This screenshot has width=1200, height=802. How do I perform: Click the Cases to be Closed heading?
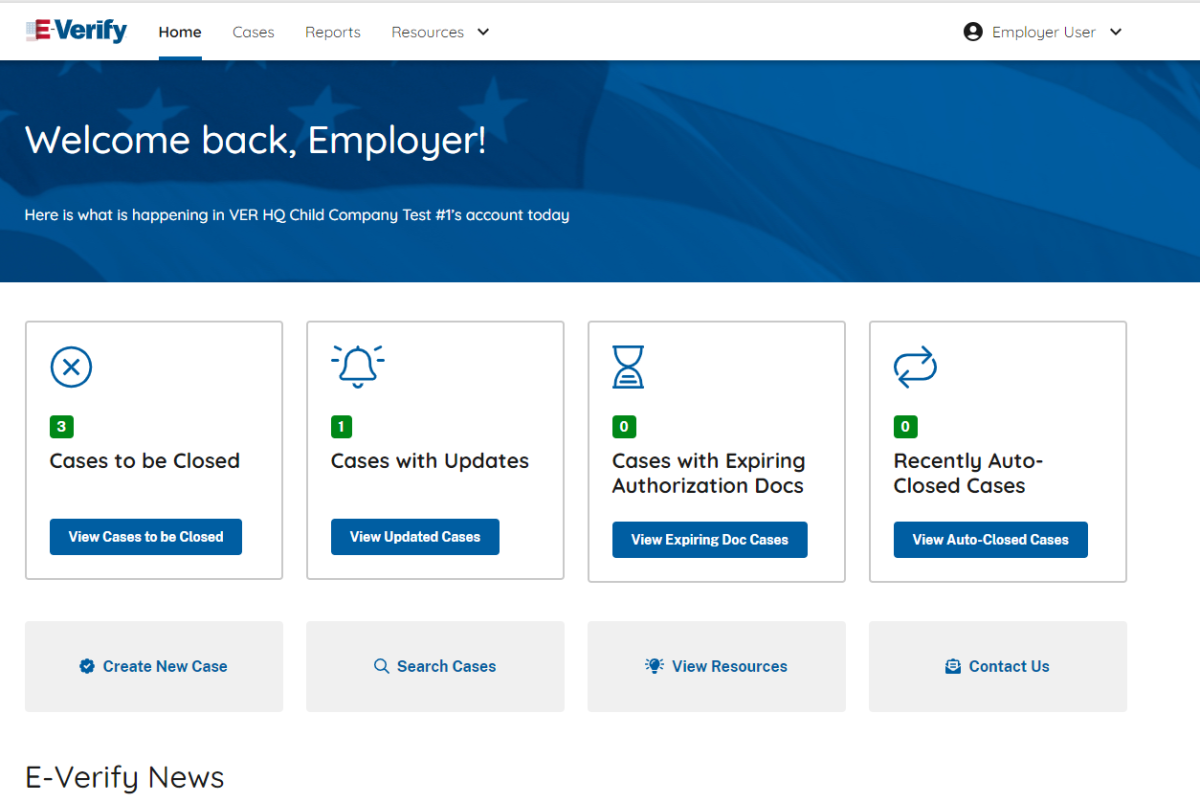pos(145,461)
